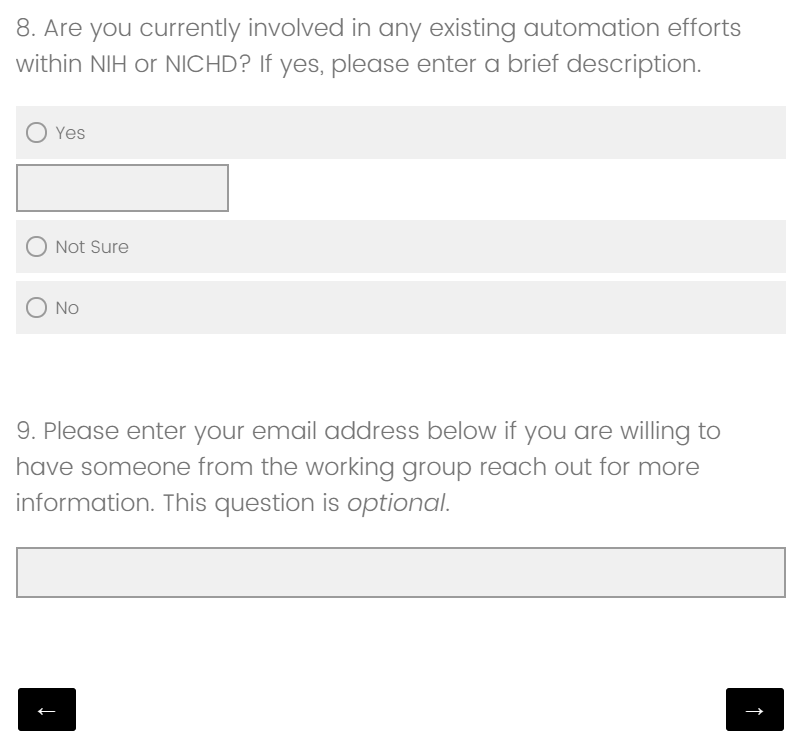Choose the "Not Sure" radio option
Screen dimensions: 802x736
pyautogui.click(x=37, y=247)
